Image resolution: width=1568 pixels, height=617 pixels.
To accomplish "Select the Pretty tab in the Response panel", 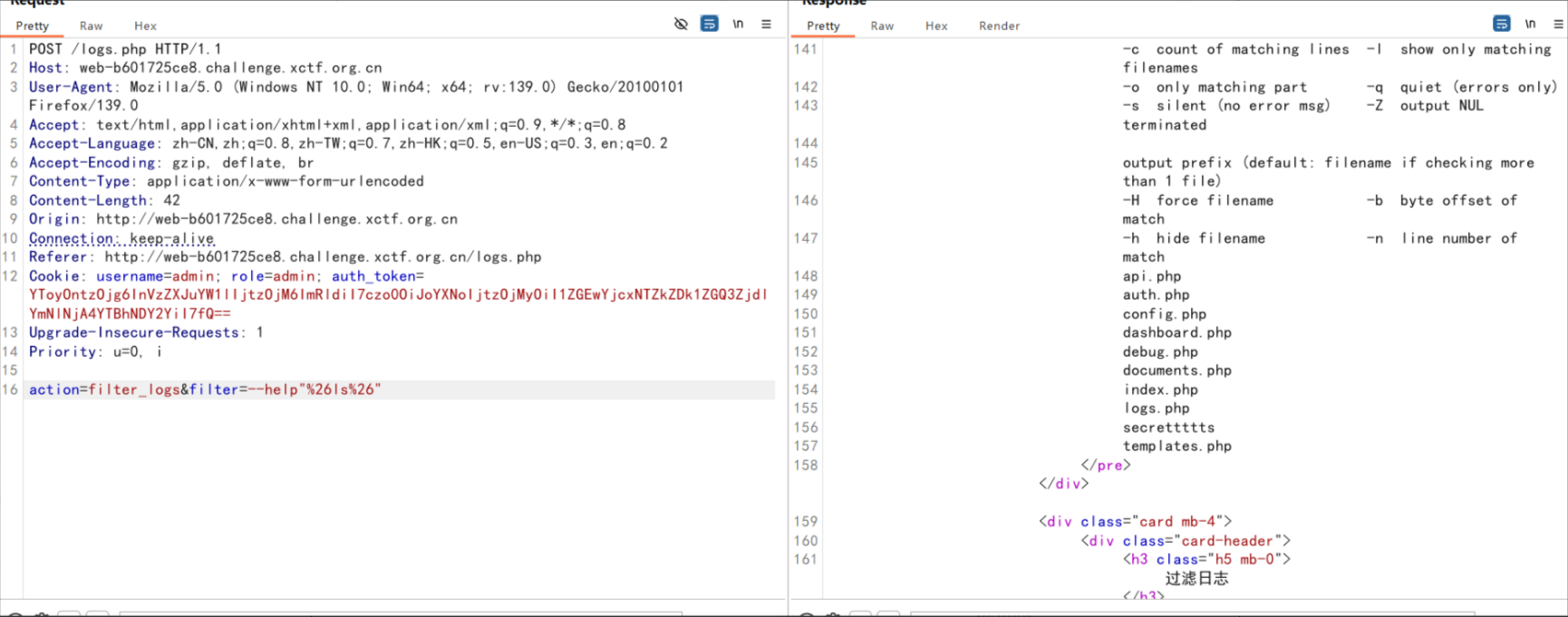I will [x=824, y=26].
